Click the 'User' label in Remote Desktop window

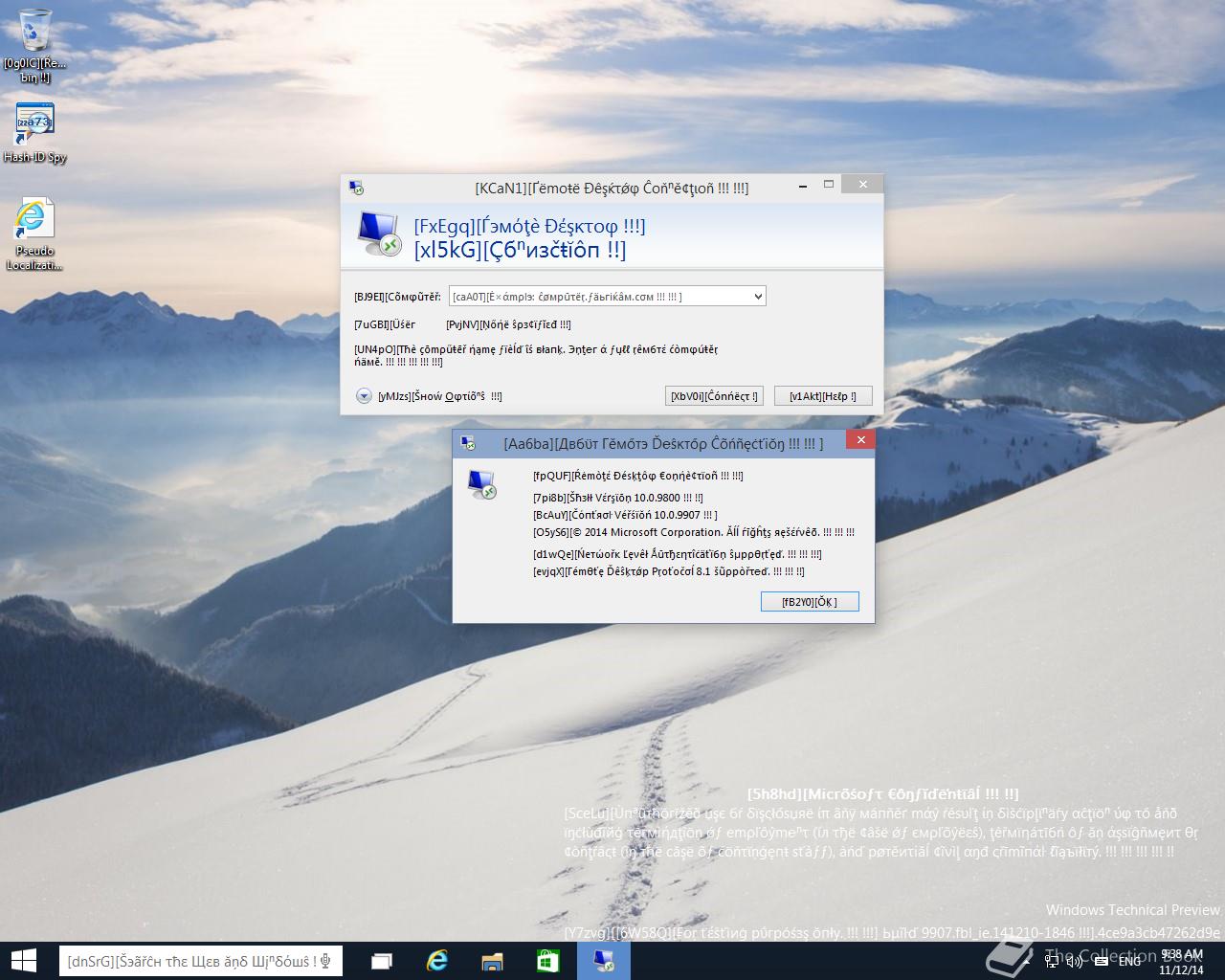tap(385, 324)
